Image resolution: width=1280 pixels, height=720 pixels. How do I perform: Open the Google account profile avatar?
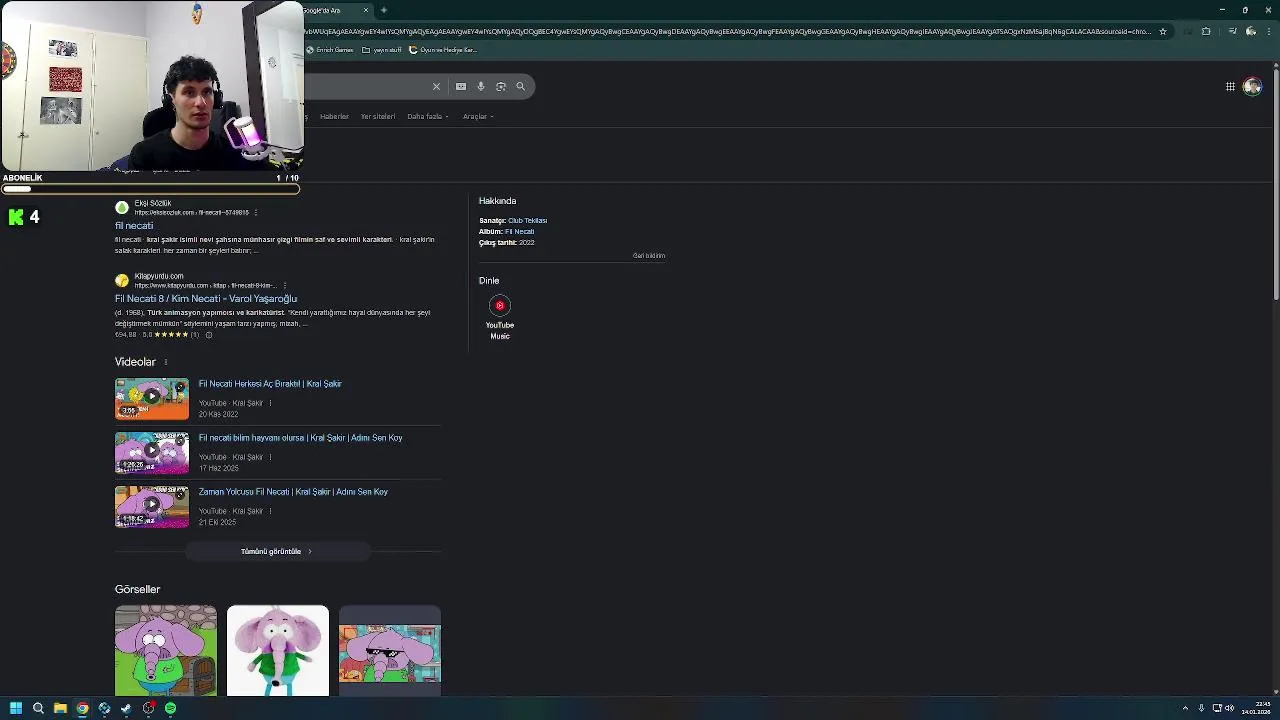[1252, 87]
